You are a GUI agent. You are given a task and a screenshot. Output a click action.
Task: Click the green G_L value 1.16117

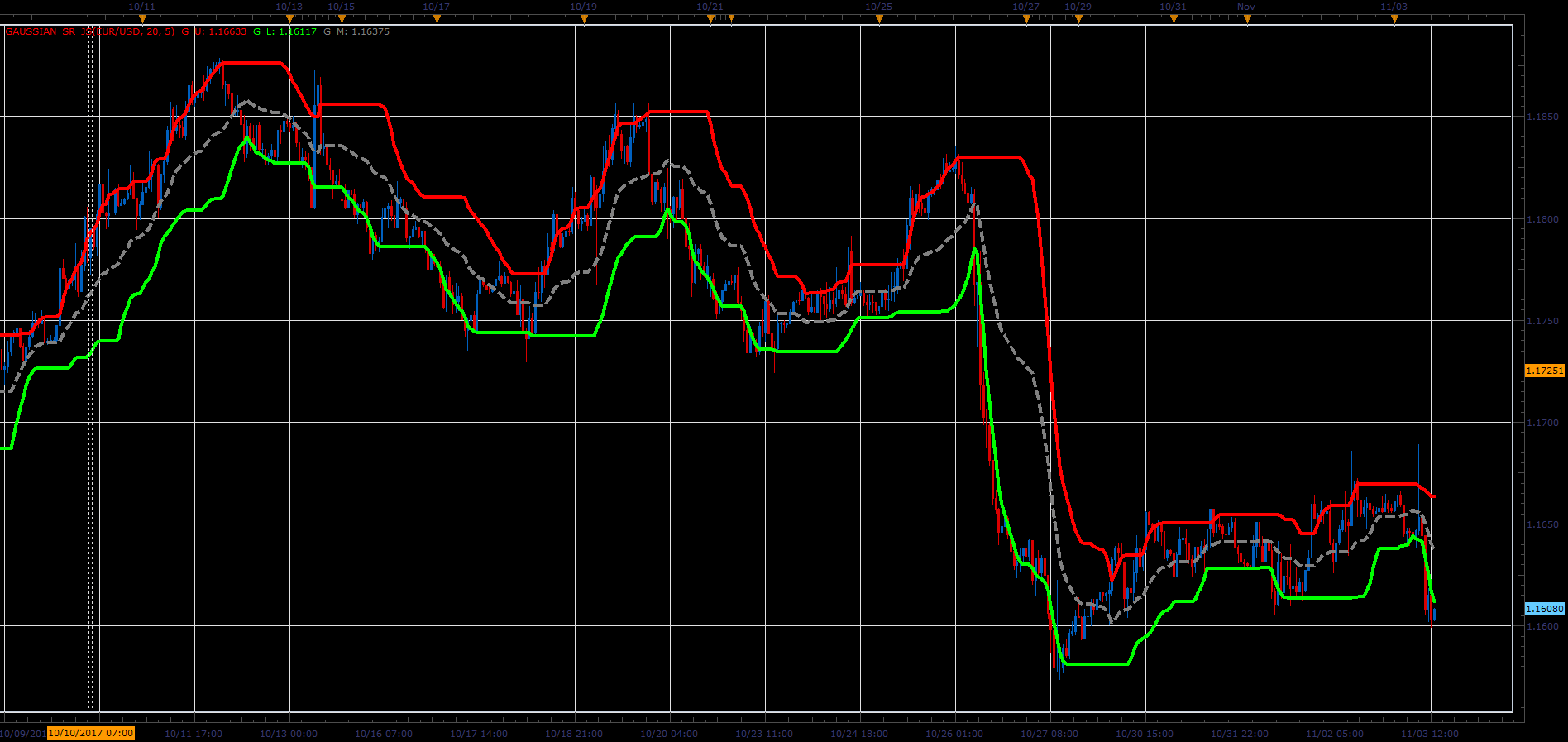[x=284, y=31]
